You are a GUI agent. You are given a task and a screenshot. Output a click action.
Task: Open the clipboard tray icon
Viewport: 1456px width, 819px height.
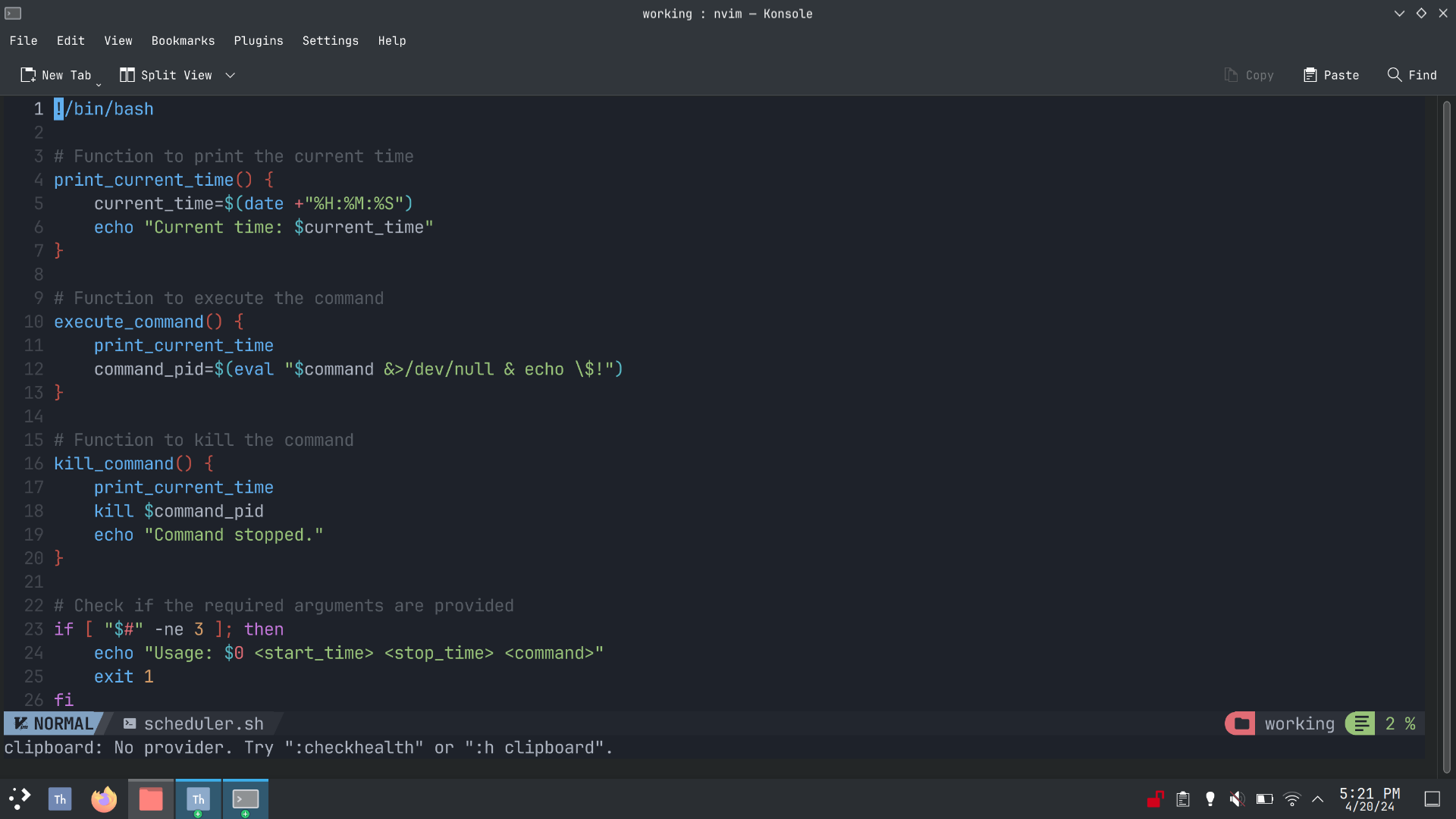click(1182, 799)
